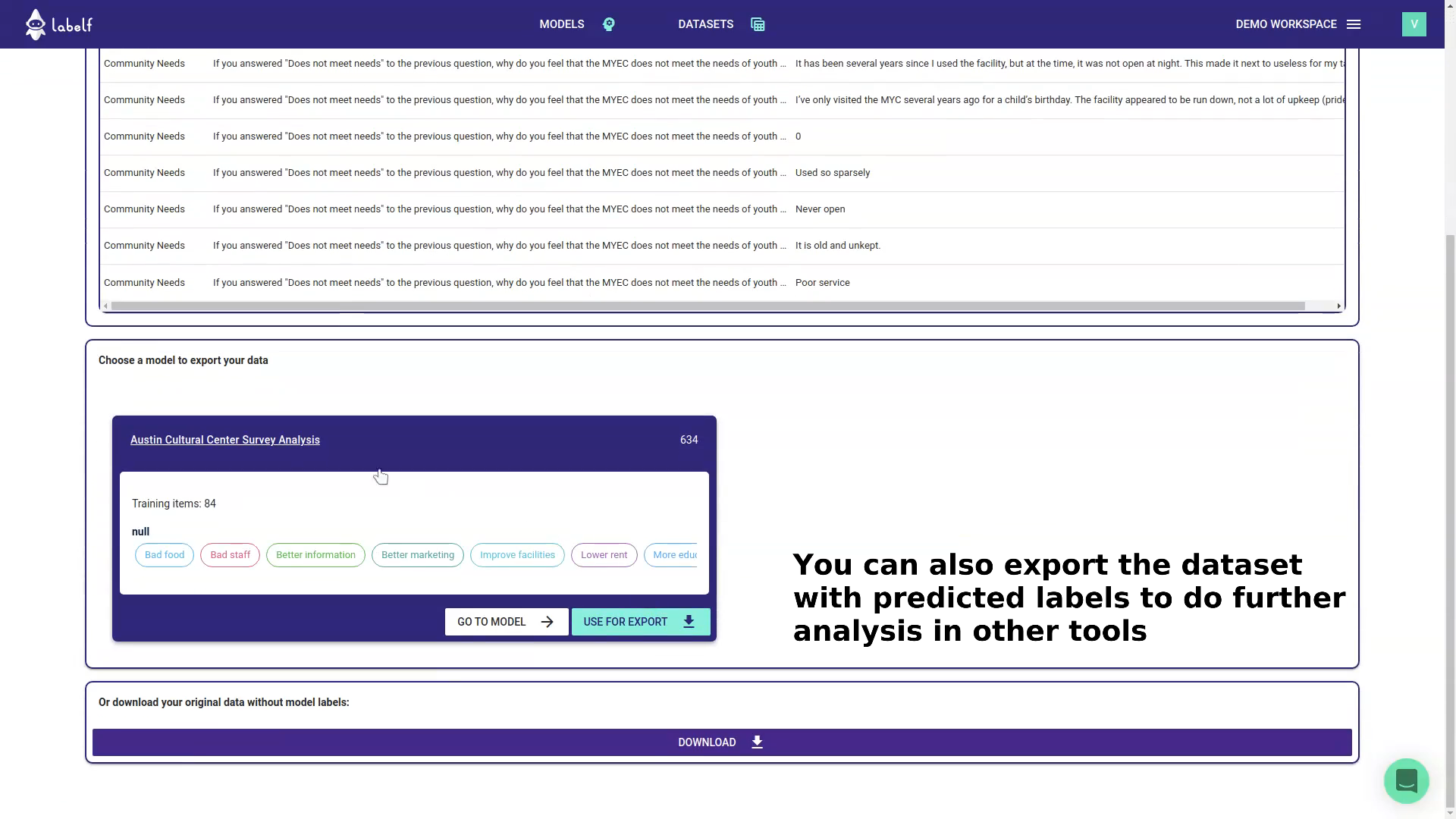Image resolution: width=1456 pixels, height=819 pixels.
Task: Click the Datasets table icon
Action: pos(757,24)
